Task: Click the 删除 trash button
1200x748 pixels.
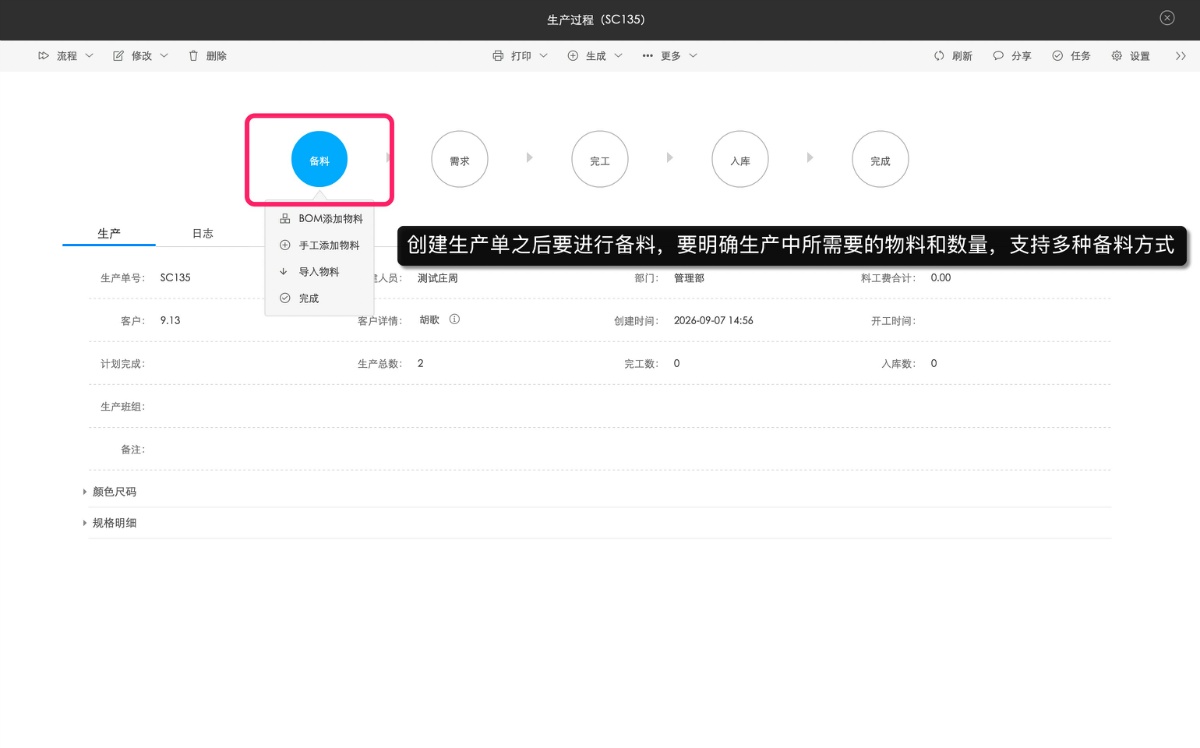Action: point(207,56)
